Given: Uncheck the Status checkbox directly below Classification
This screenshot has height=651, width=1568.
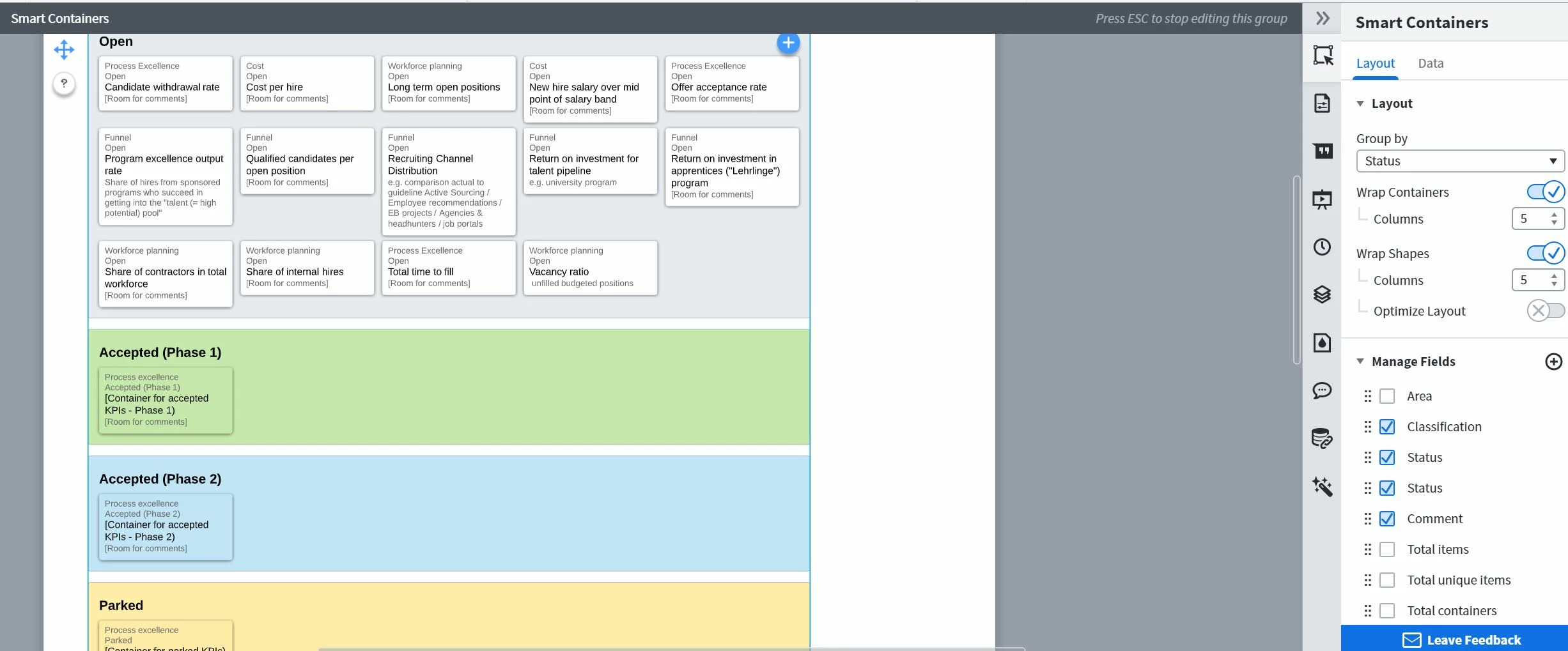Looking at the screenshot, I should click(x=1387, y=457).
